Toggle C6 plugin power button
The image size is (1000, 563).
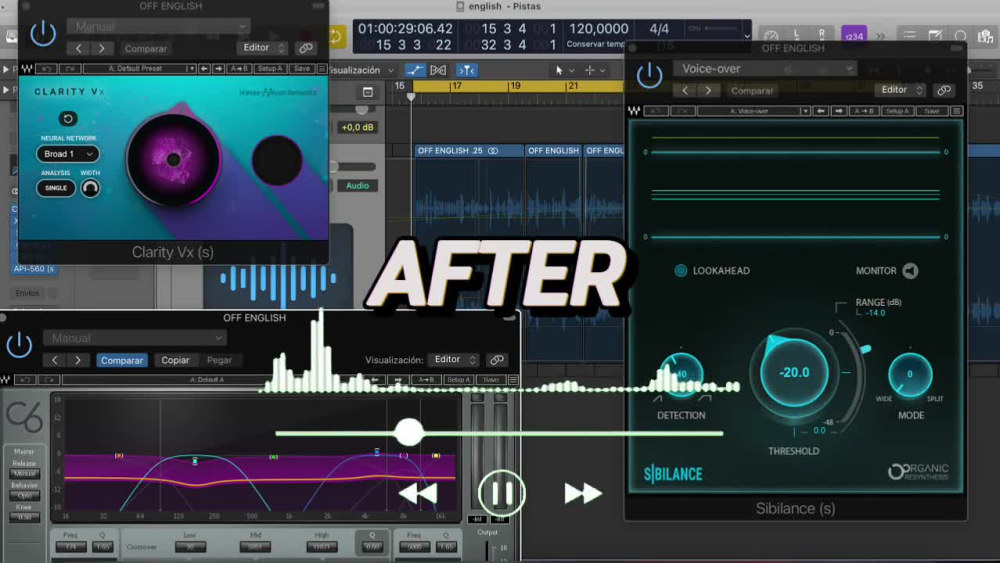pyautogui.click(x=19, y=345)
